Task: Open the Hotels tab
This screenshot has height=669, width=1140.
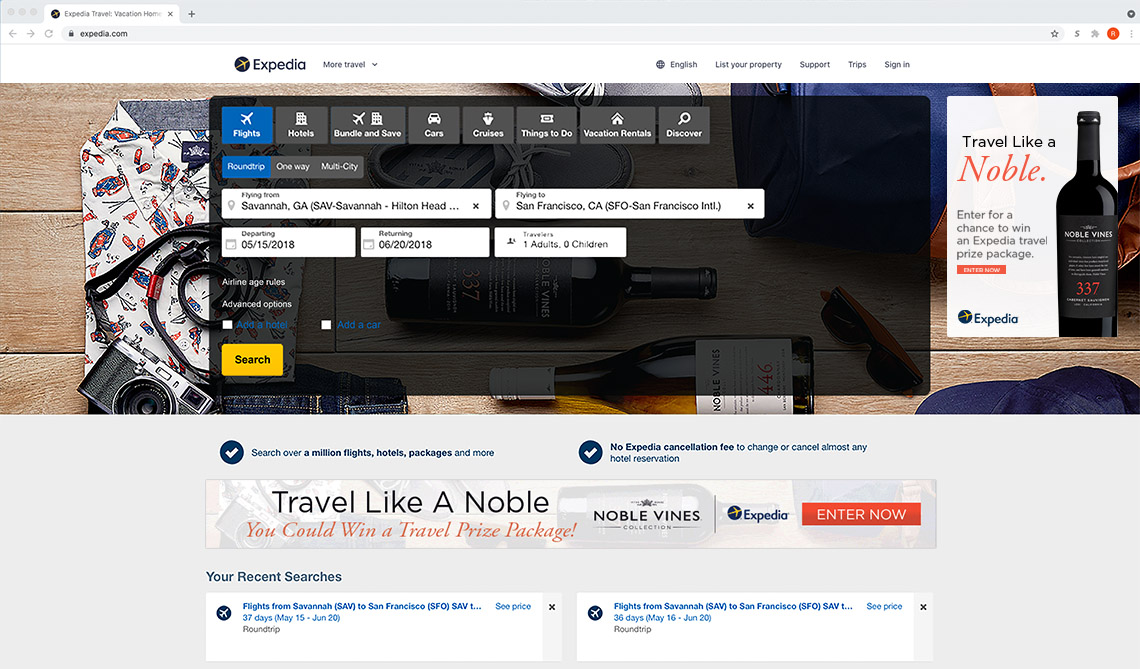Action: coord(300,124)
